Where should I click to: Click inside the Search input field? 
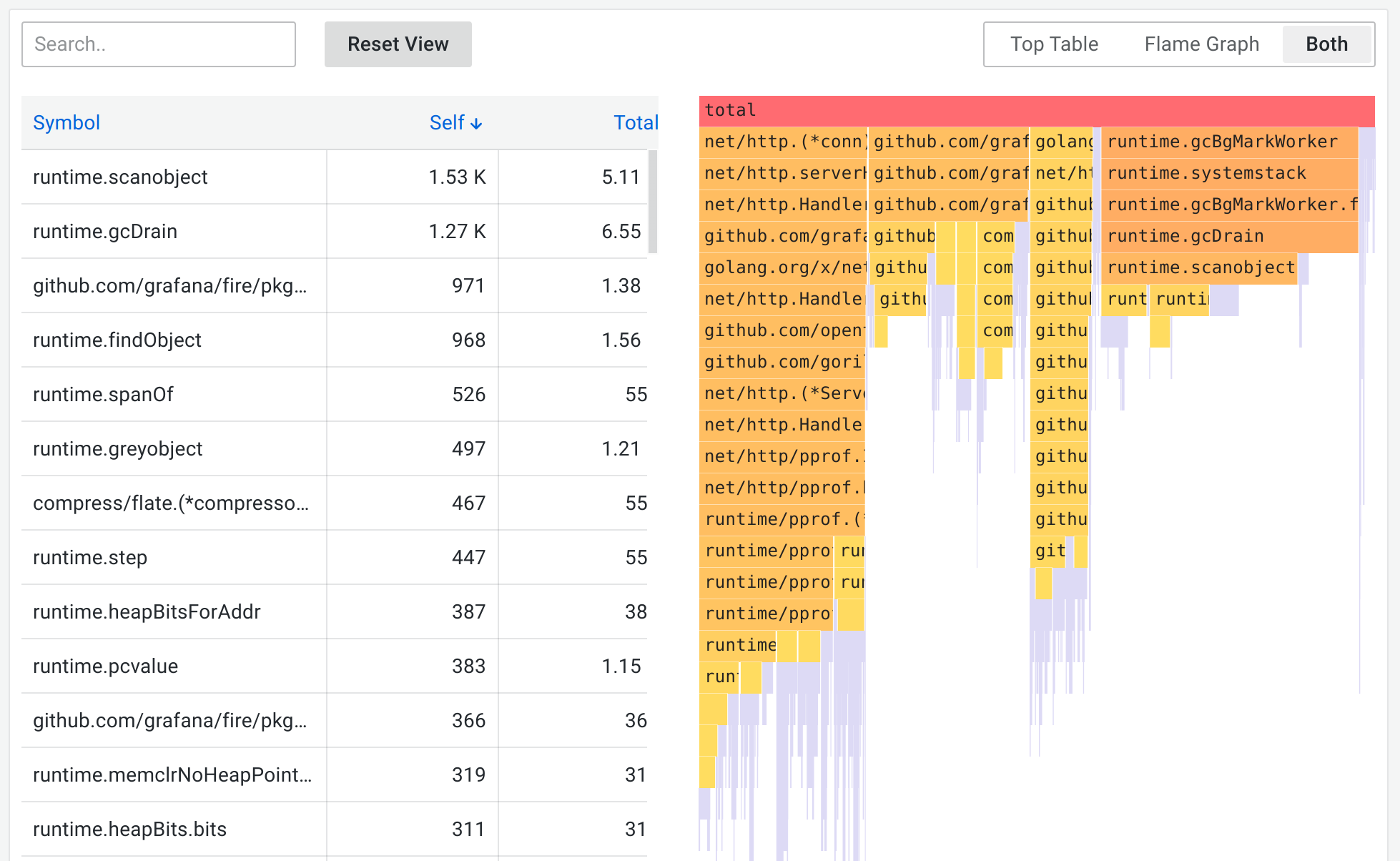click(158, 44)
